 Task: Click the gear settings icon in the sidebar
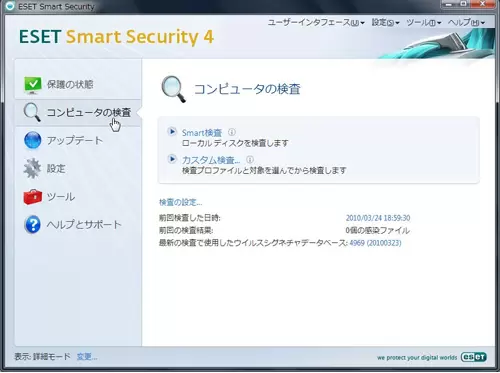pyautogui.click(x=32, y=168)
